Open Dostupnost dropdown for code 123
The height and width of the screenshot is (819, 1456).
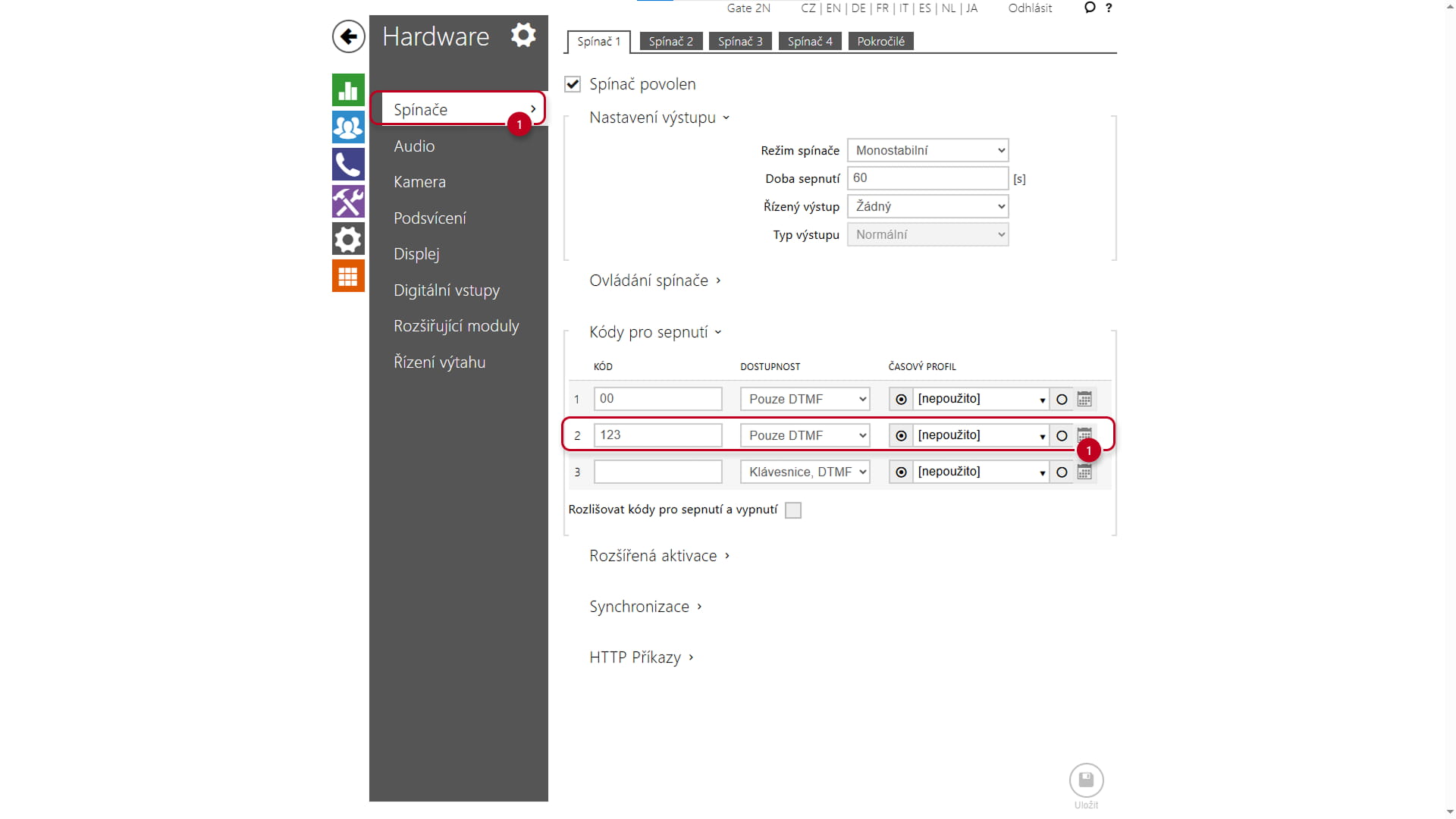(805, 435)
